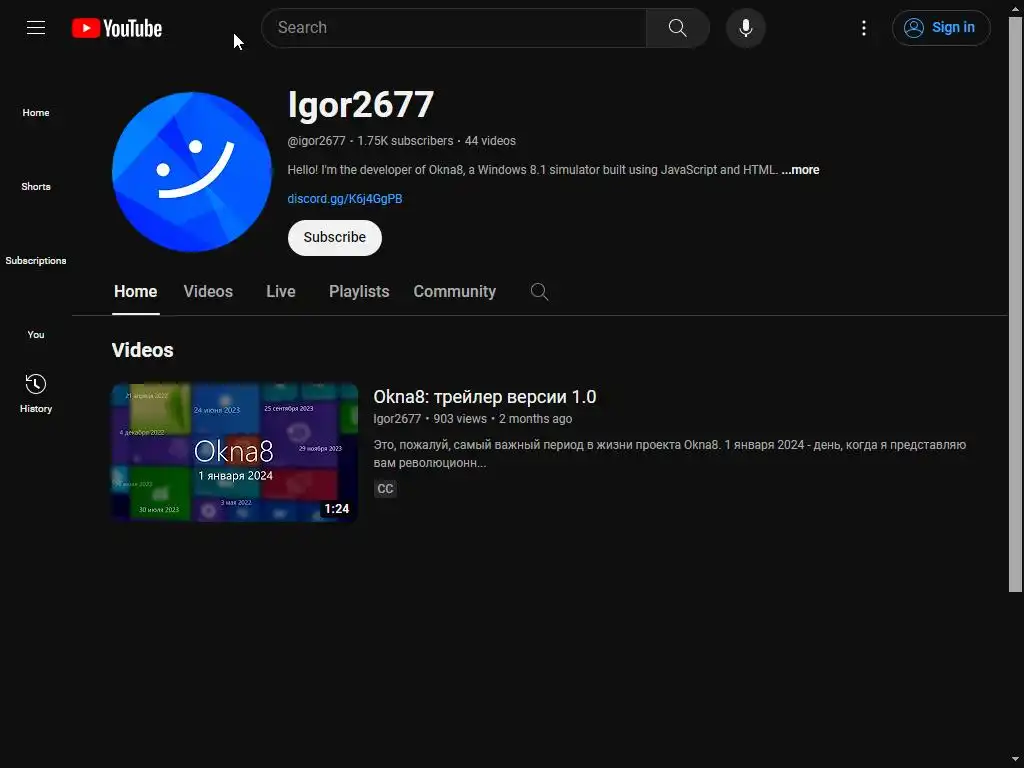This screenshot has width=1024, height=768.
Task: Open the three-dot settings menu
Action: tap(863, 27)
